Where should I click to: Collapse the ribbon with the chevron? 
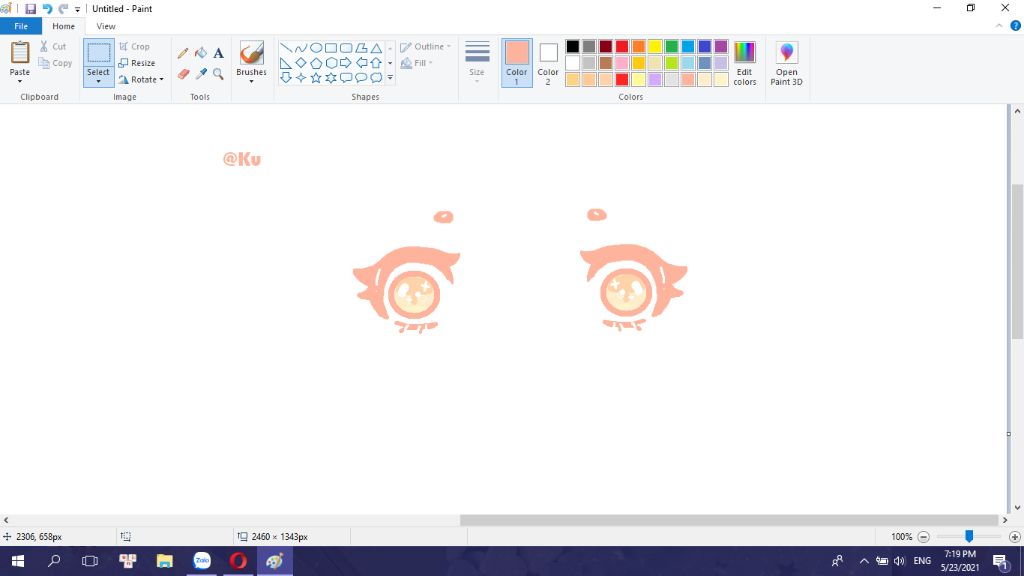(x=999, y=26)
